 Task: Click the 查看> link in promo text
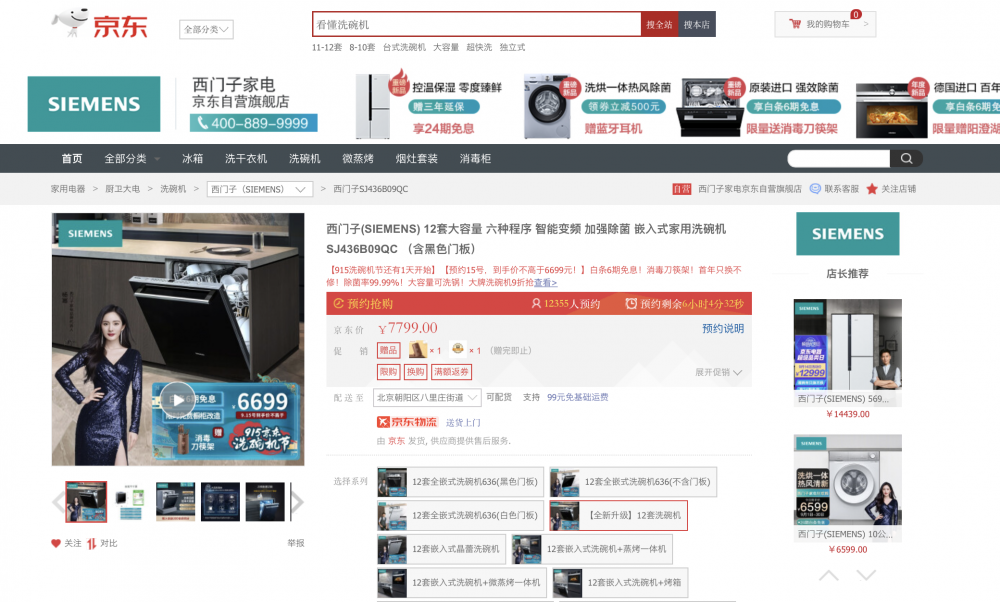tap(545, 283)
